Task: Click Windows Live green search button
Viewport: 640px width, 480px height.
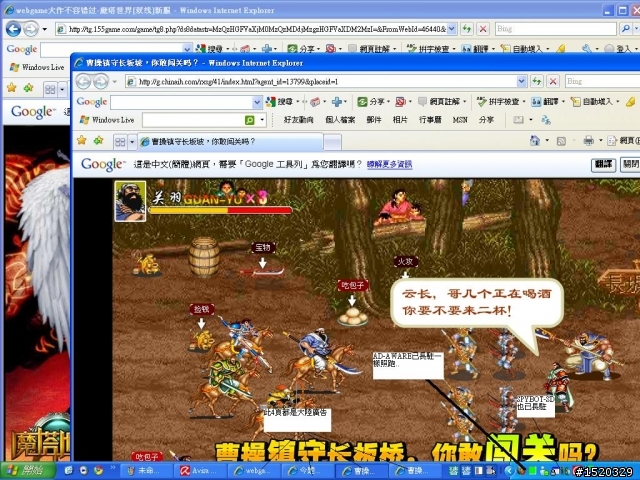Action: click(249, 120)
